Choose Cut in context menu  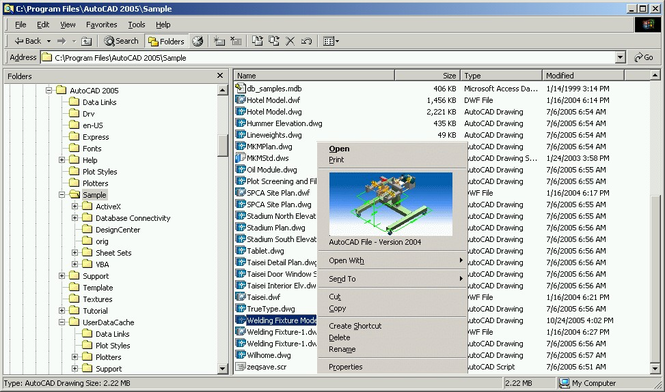pos(392,297)
